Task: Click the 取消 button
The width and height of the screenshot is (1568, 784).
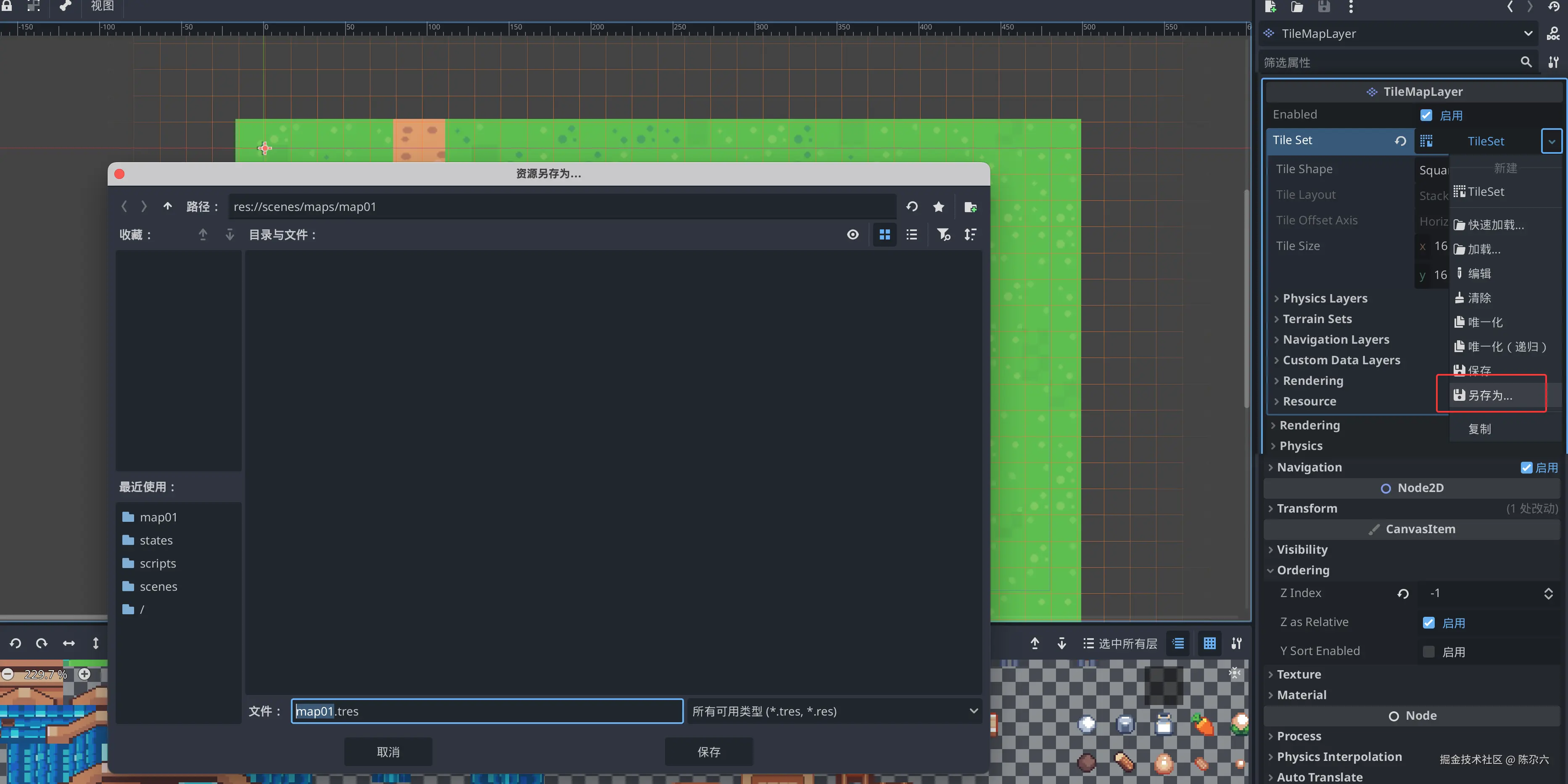Action: click(388, 752)
